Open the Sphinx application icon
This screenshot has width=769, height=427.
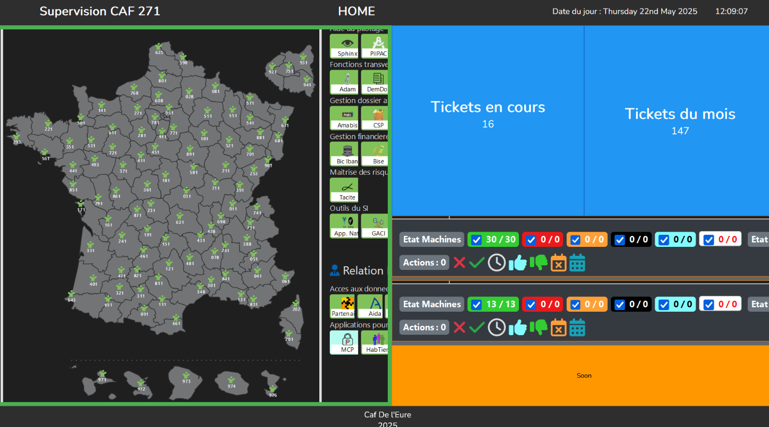point(344,46)
